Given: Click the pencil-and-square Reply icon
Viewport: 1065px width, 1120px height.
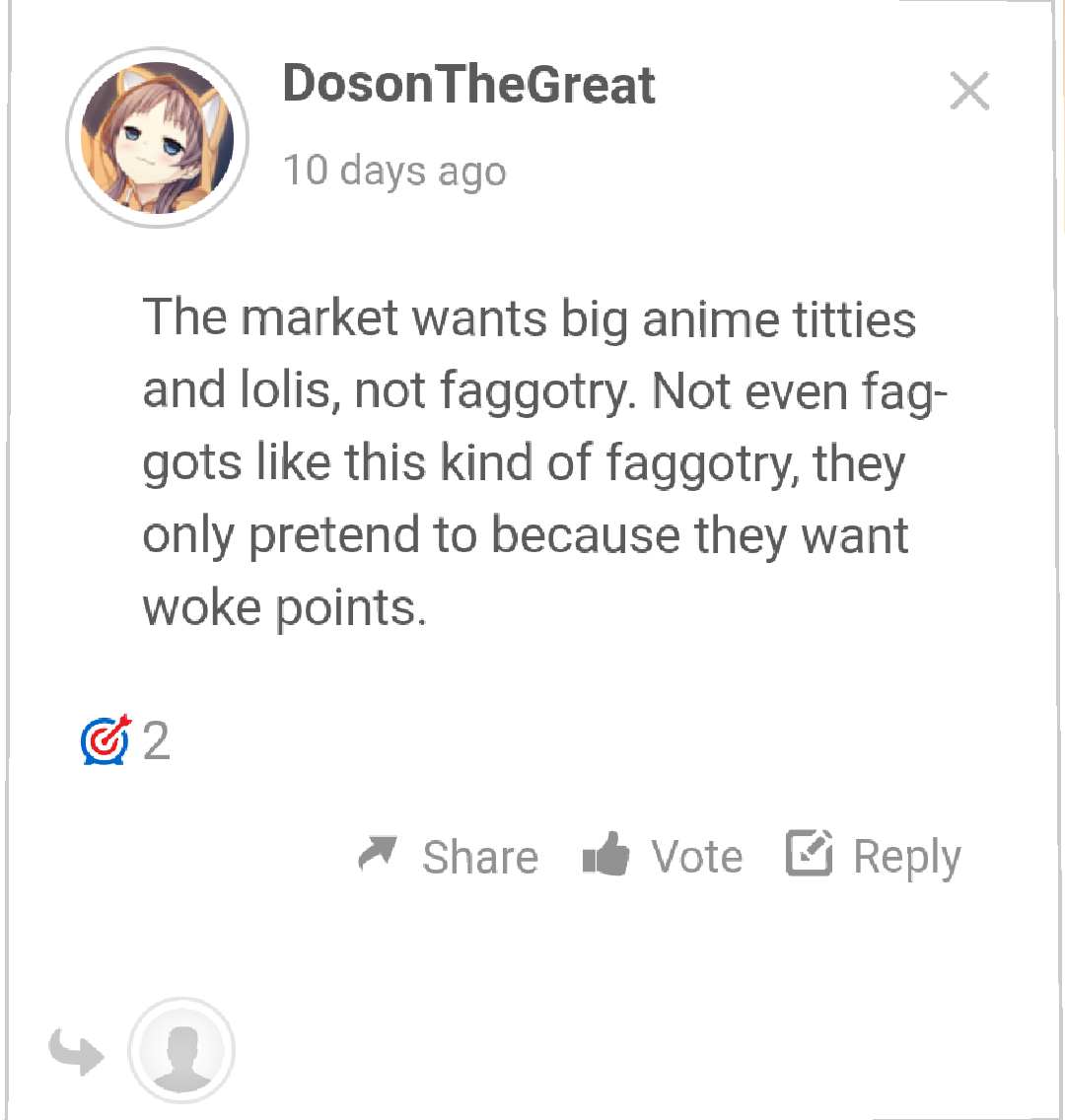Looking at the screenshot, I should tap(810, 852).
